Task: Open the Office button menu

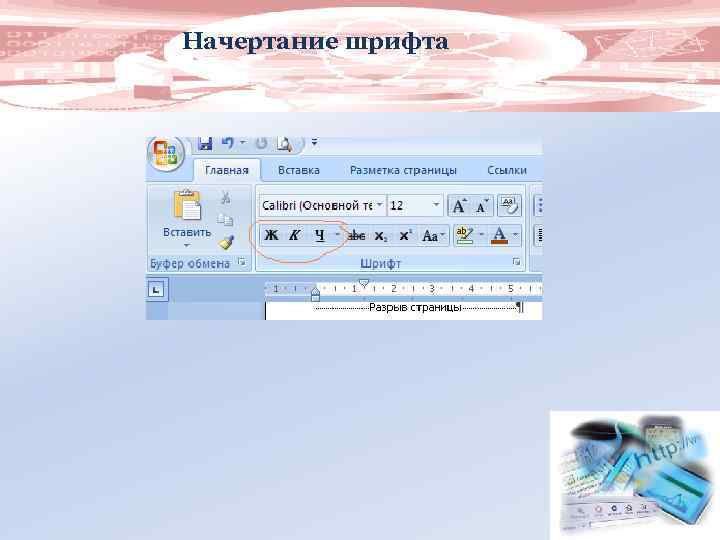Action: (x=166, y=154)
